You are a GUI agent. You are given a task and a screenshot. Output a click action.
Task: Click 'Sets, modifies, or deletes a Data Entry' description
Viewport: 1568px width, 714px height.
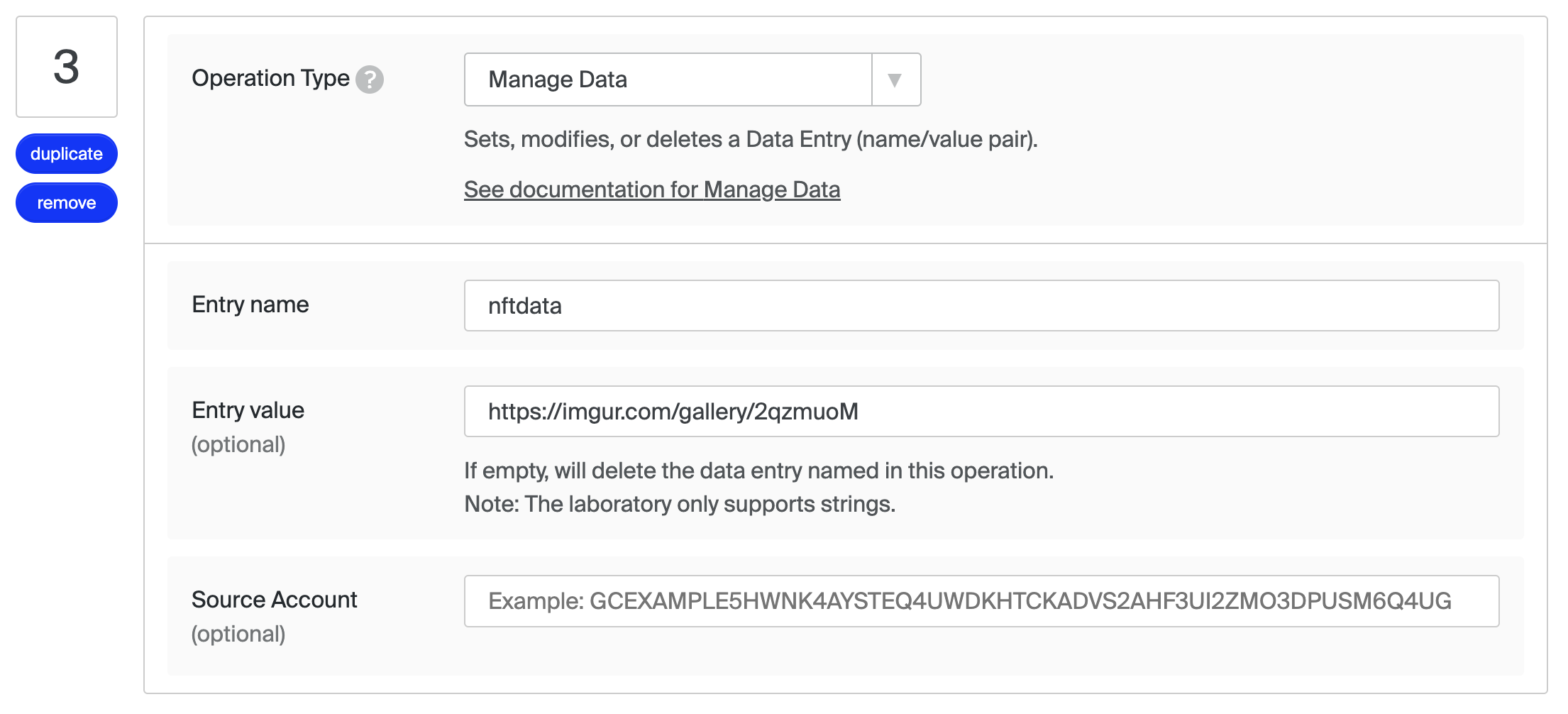[x=751, y=139]
